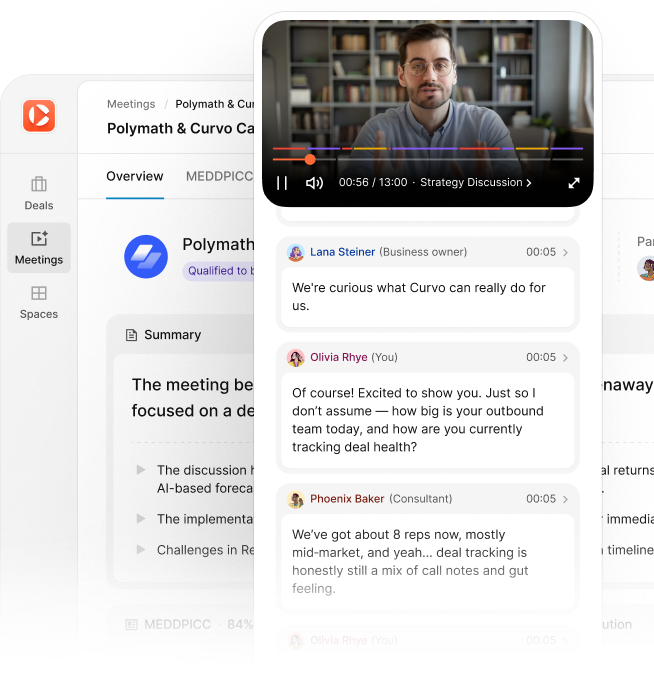Click Lana Steiner's avatar
The height and width of the screenshot is (674, 654).
(296, 252)
